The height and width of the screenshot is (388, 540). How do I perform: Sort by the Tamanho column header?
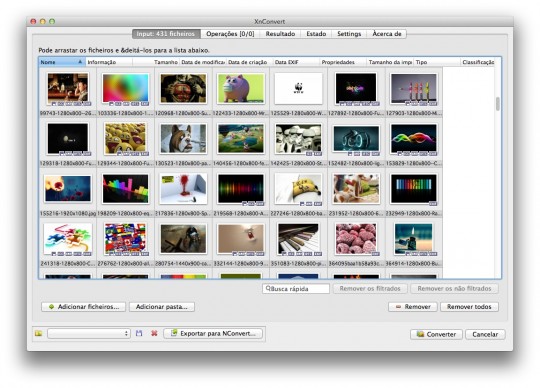pyautogui.click(x=156, y=62)
